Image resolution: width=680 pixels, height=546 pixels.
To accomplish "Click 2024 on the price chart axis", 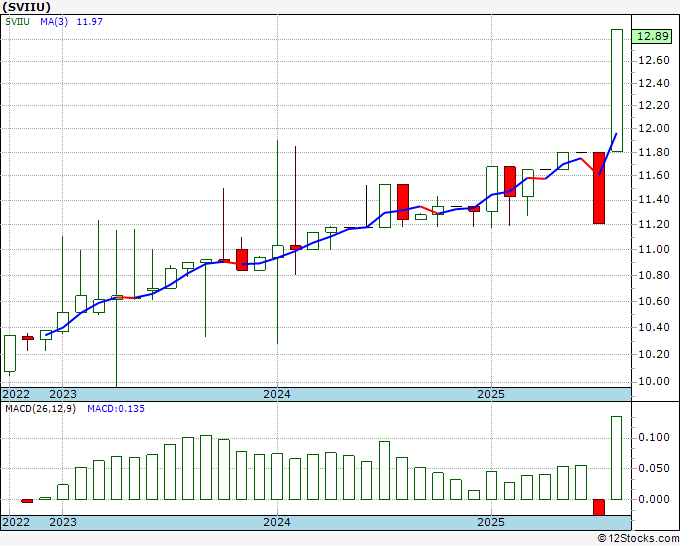I will coord(277,394).
